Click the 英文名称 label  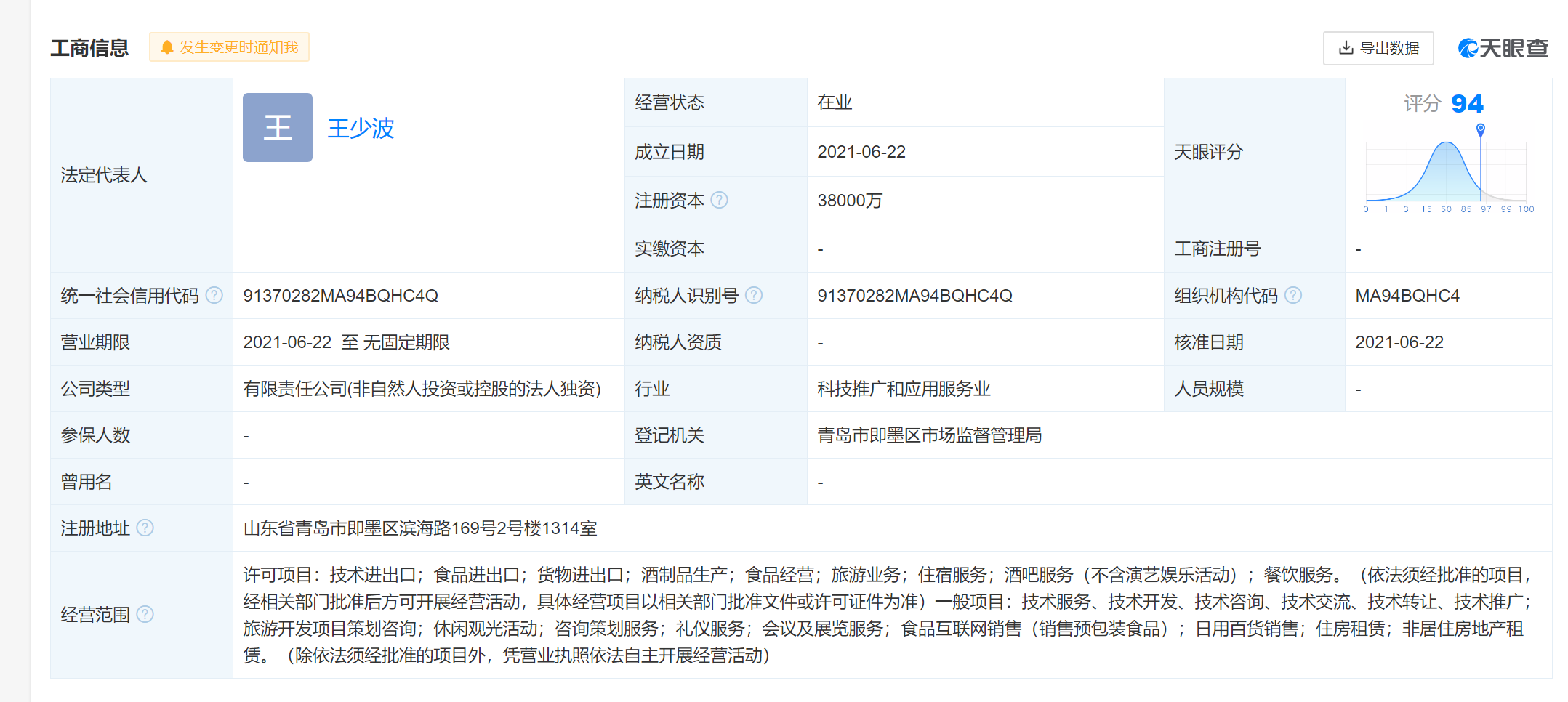670,482
